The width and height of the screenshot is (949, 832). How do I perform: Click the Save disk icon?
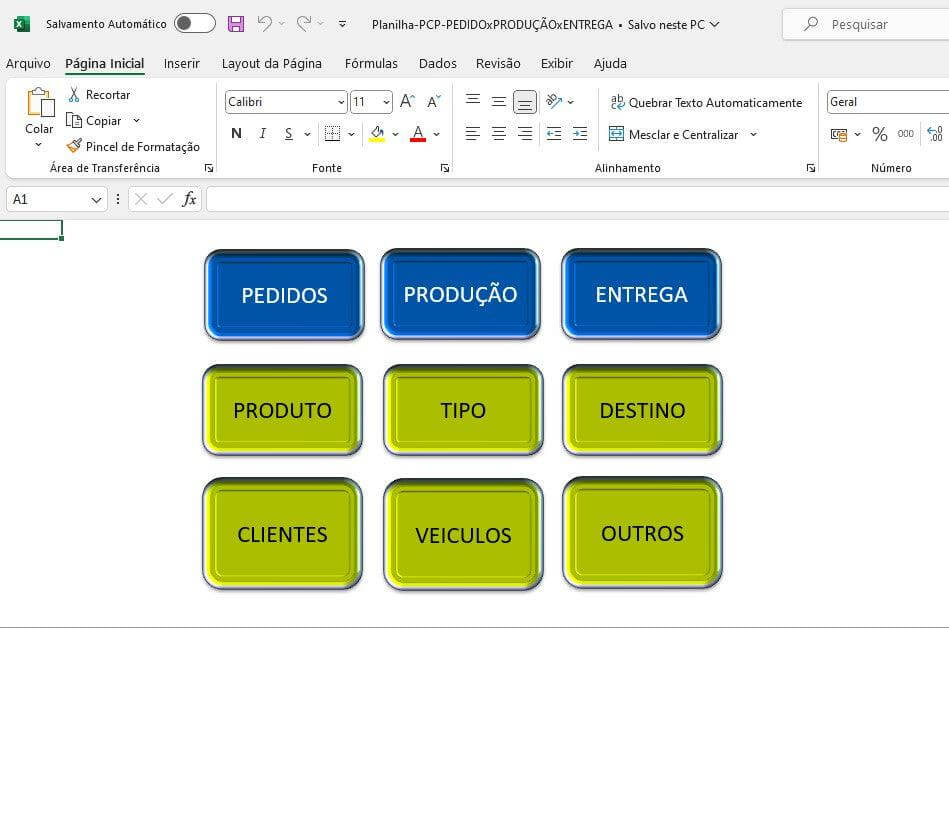236,24
